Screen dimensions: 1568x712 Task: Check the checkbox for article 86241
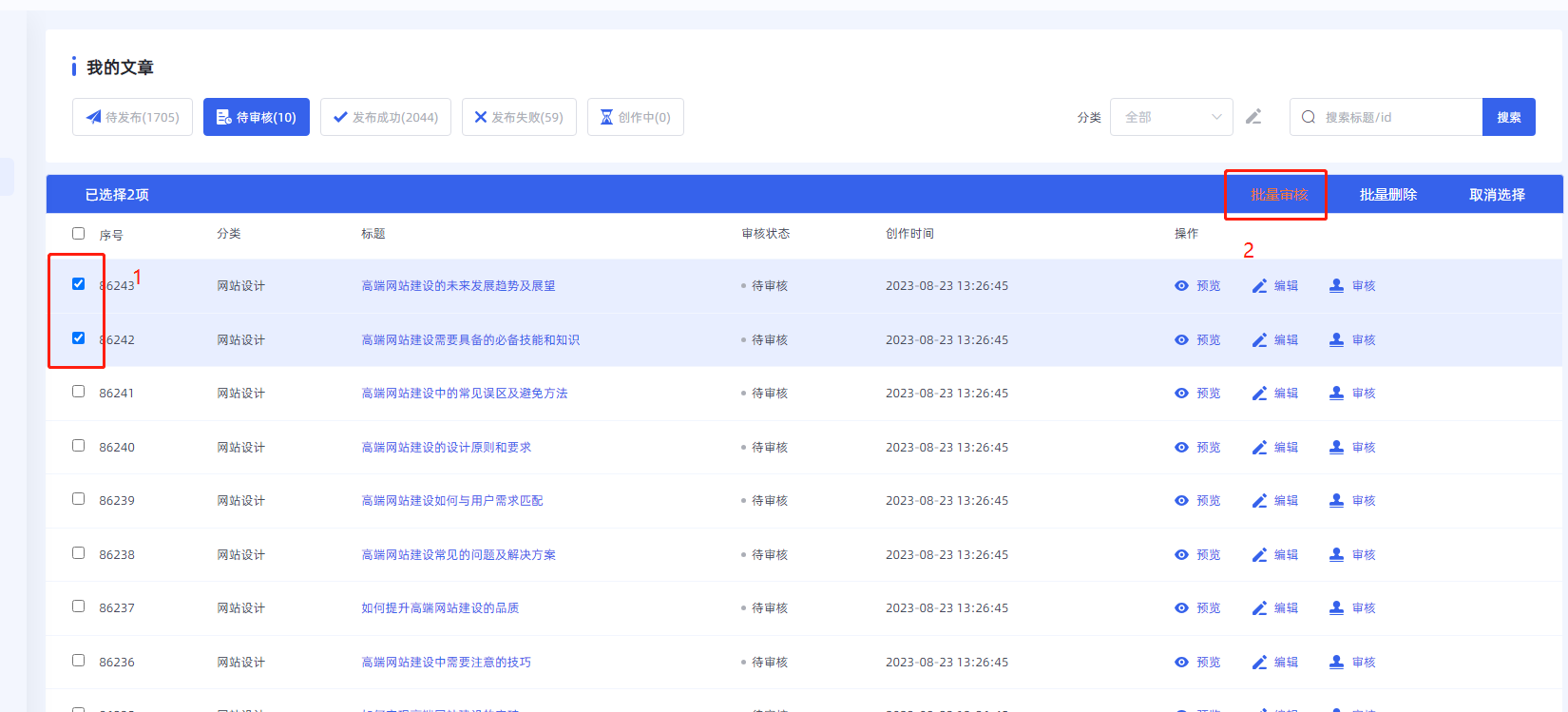pyautogui.click(x=78, y=392)
